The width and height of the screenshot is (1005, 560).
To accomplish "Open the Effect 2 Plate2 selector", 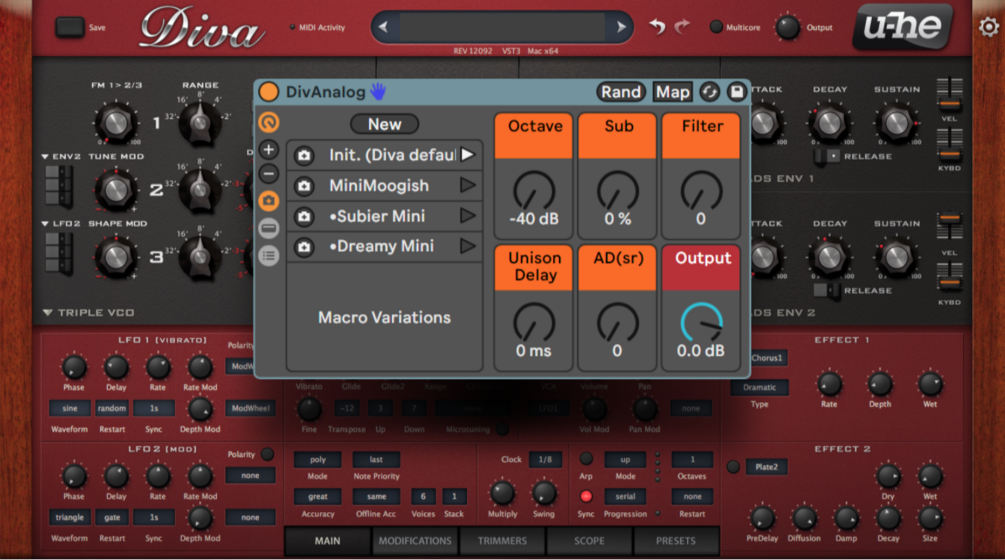I will click(766, 467).
